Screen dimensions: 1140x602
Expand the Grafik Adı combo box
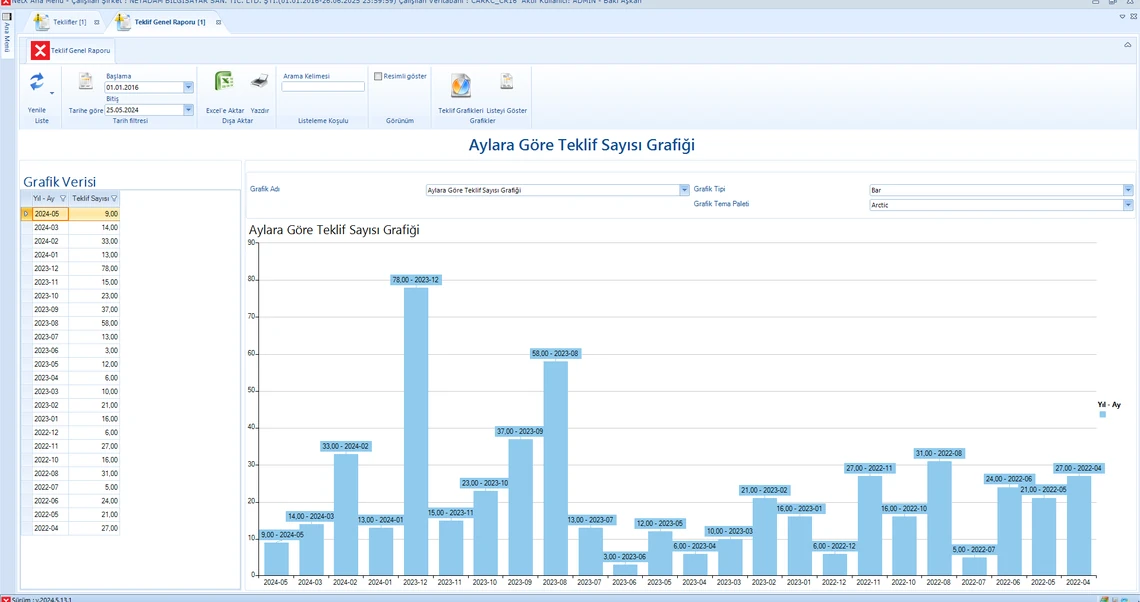point(684,190)
